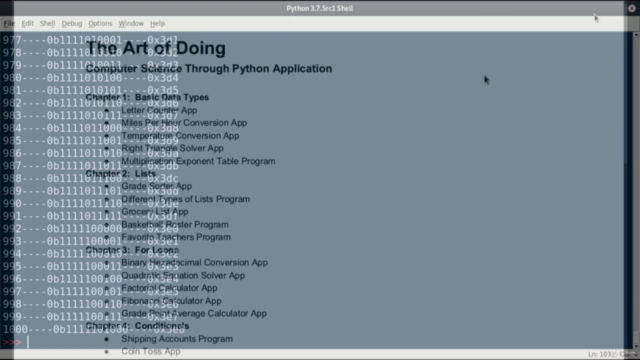This screenshot has width=640, height=360.
Task: Click 'Chapter 1: Basic Data Types' heading
Action: click(147, 97)
